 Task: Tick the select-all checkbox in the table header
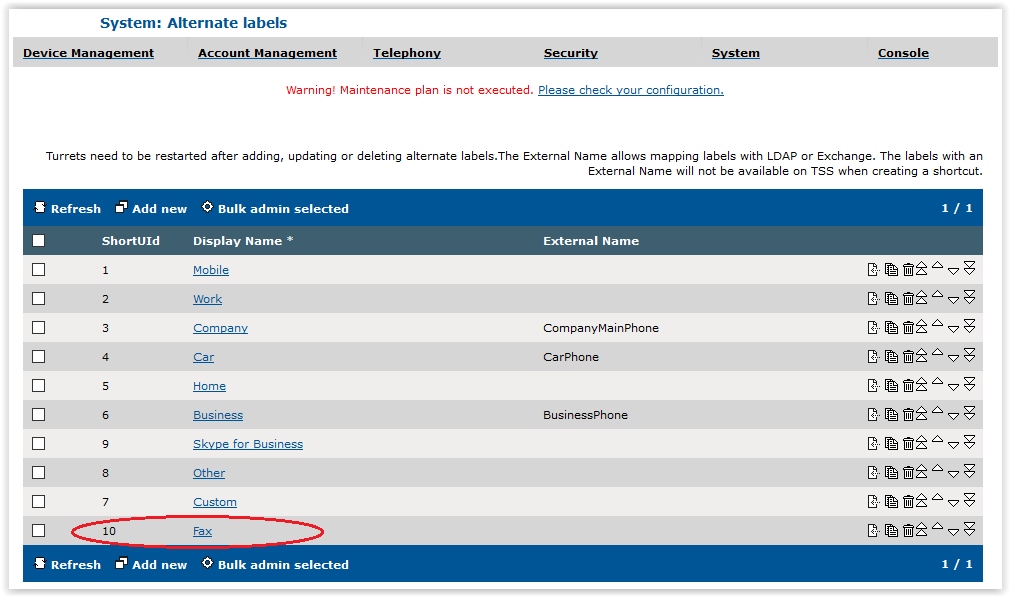[x=39, y=241]
